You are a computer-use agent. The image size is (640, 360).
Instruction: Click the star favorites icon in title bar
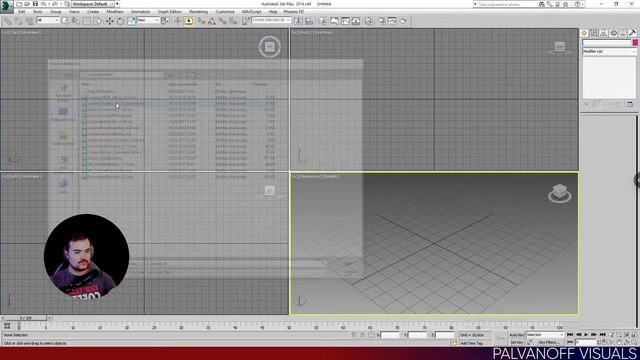[x=565, y=4]
